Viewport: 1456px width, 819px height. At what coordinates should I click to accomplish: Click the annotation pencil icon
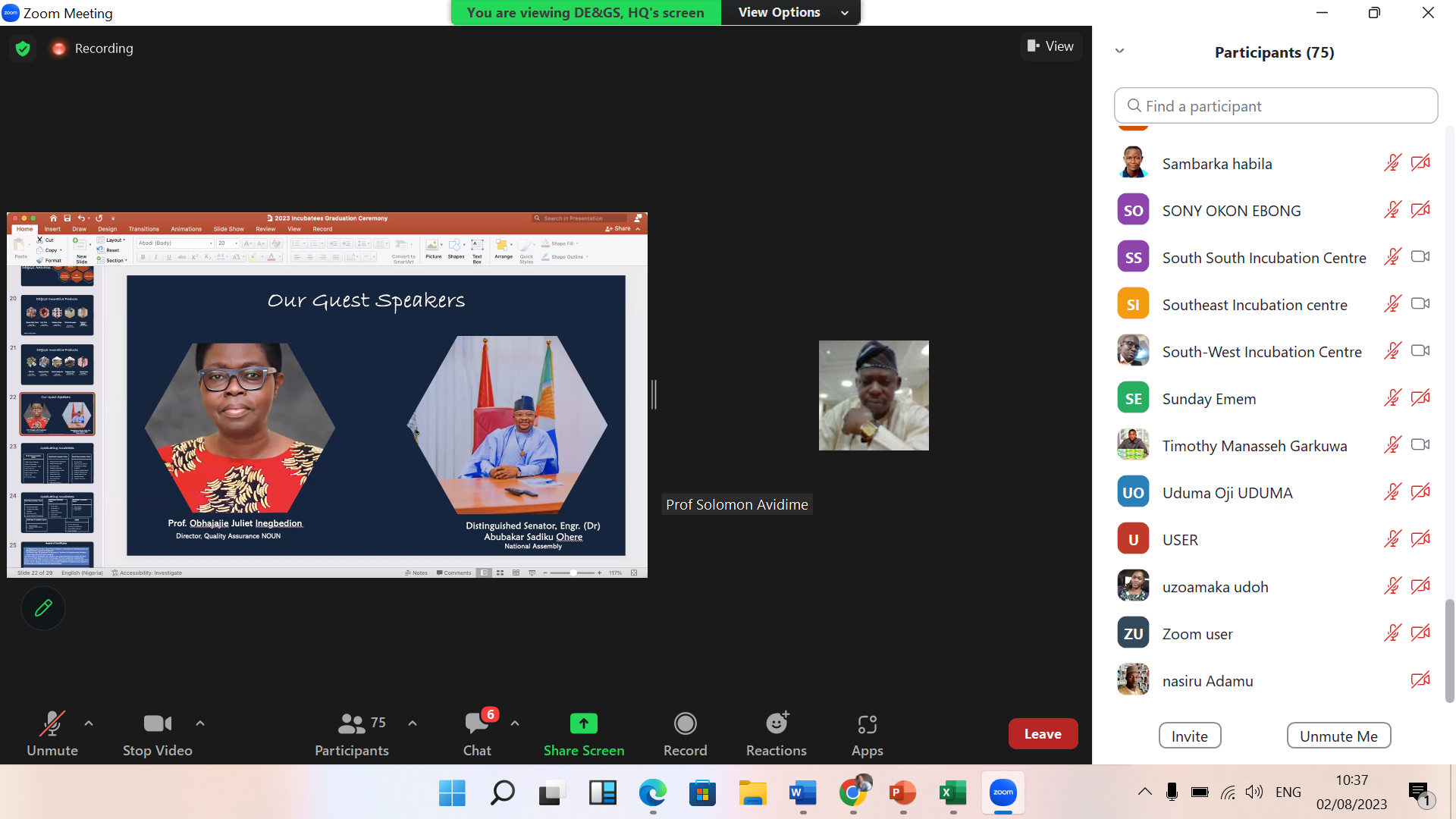click(43, 608)
